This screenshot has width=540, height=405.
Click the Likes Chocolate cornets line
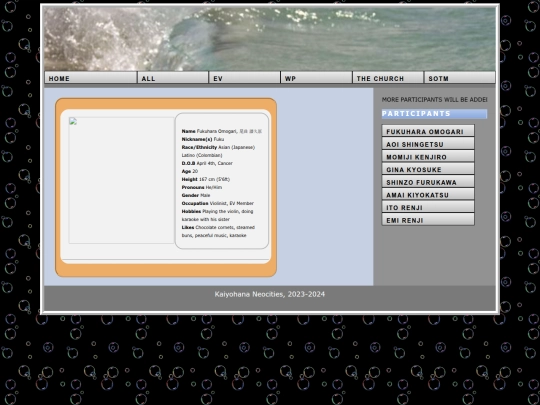218,231
